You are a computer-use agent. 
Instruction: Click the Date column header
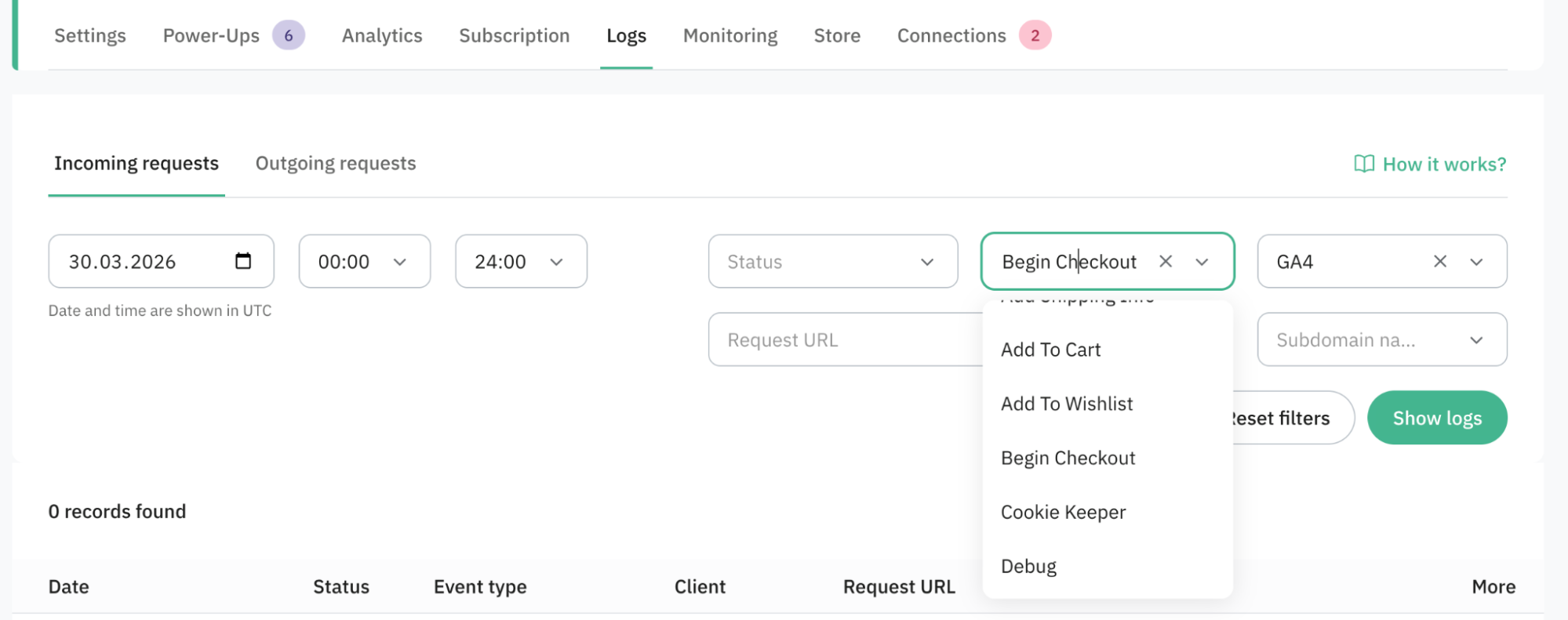69,586
